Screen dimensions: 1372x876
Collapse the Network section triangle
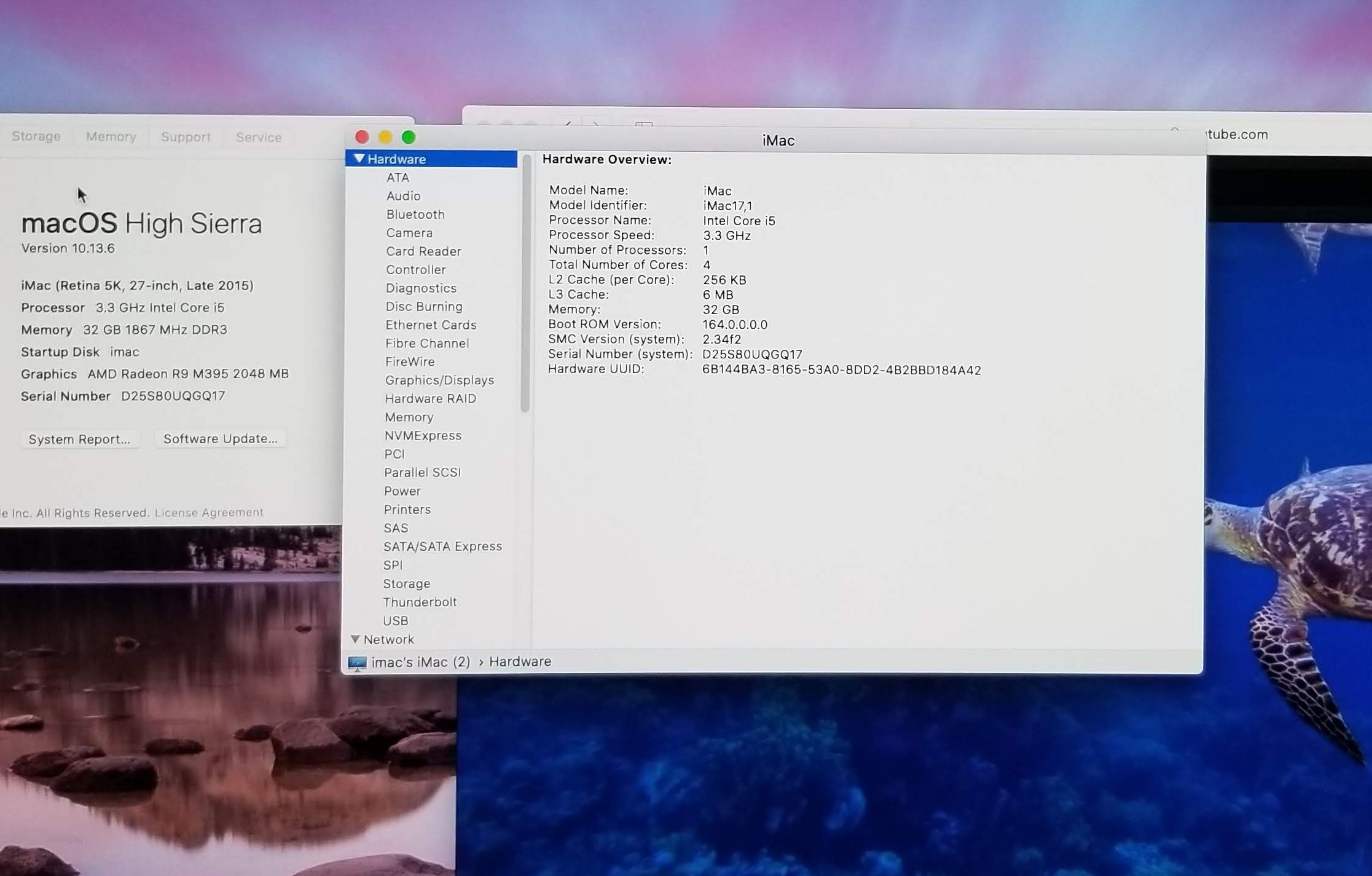click(x=355, y=639)
